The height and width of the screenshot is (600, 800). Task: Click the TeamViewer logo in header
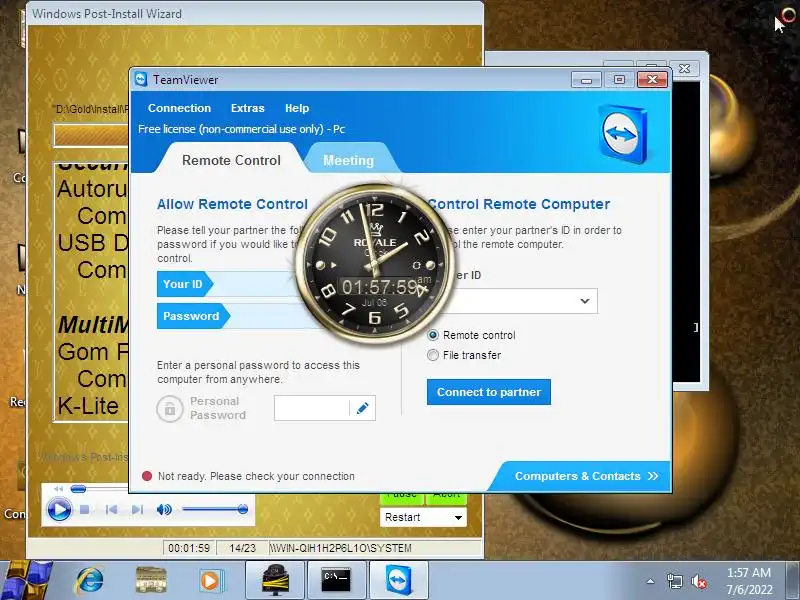point(622,134)
